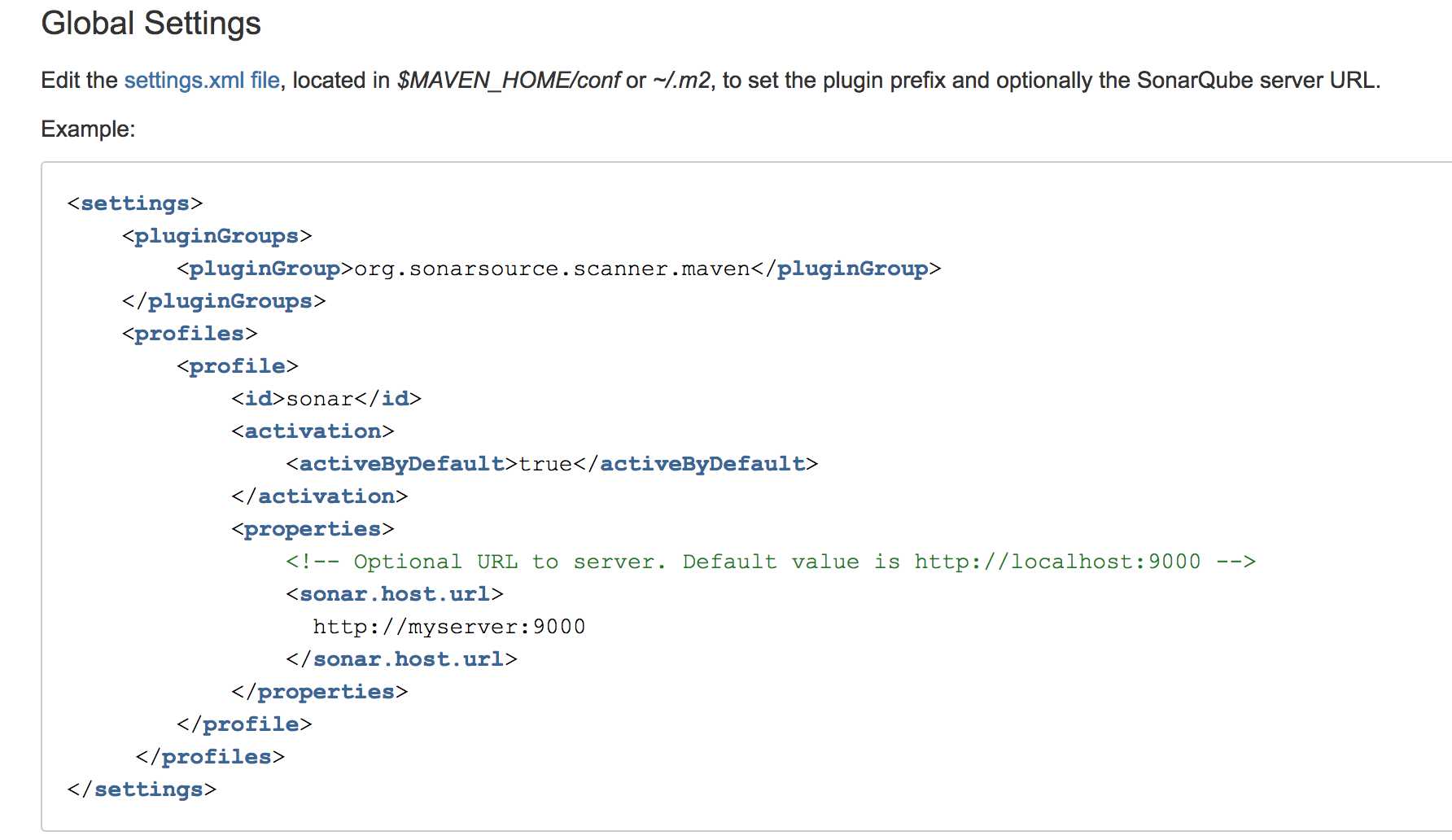Click the opening <profile> tag

coord(238,366)
